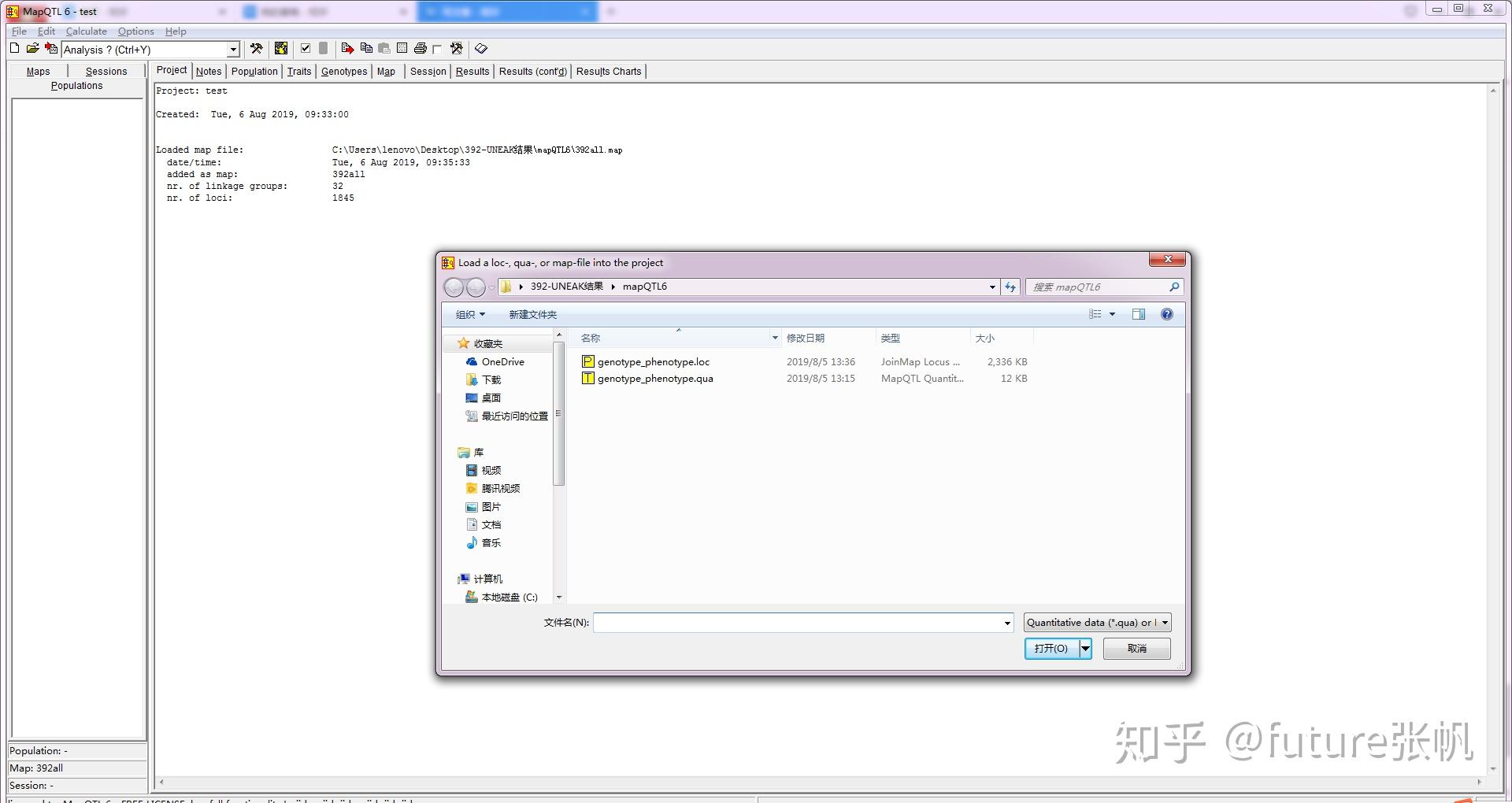This screenshot has height=803, width=1512.
Task: Click the yellow map pattern toolbar icon
Action: (x=281, y=49)
